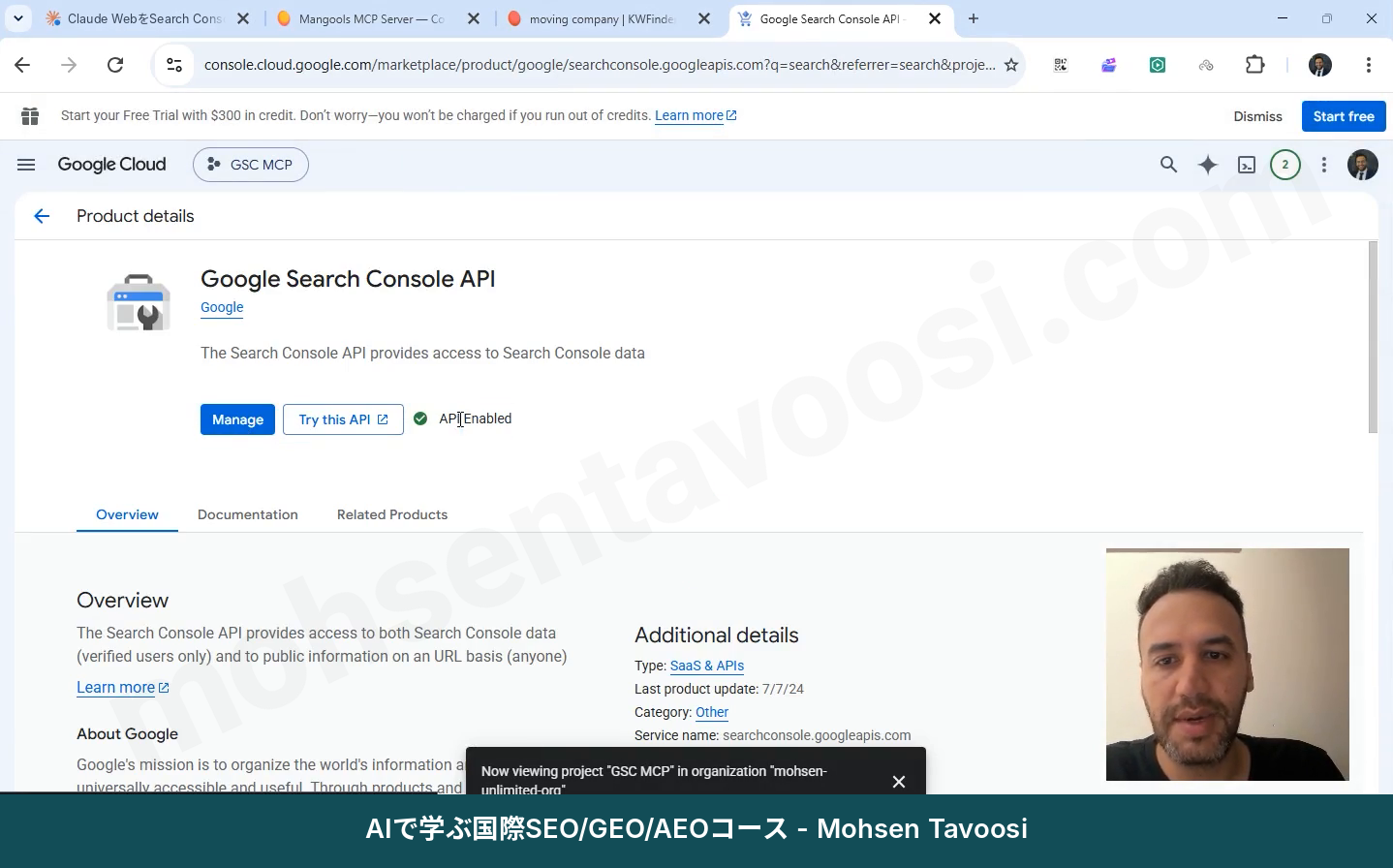Open the tab search dropdown arrow
The height and width of the screenshot is (868, 1393).
[17, 18]
